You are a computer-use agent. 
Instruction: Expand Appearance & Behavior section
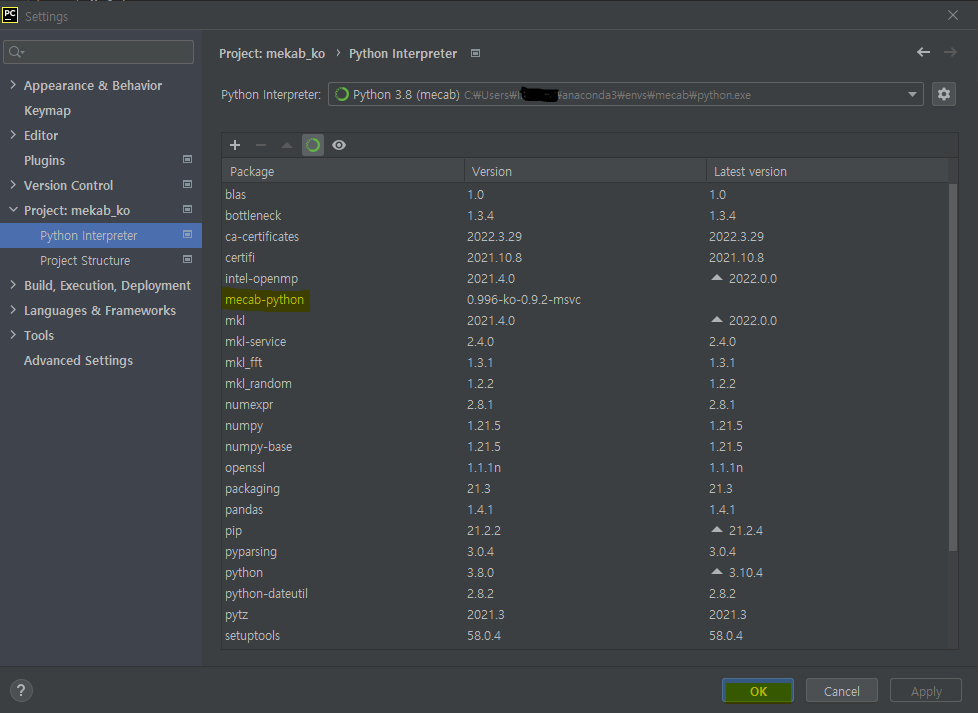(13, 85)
